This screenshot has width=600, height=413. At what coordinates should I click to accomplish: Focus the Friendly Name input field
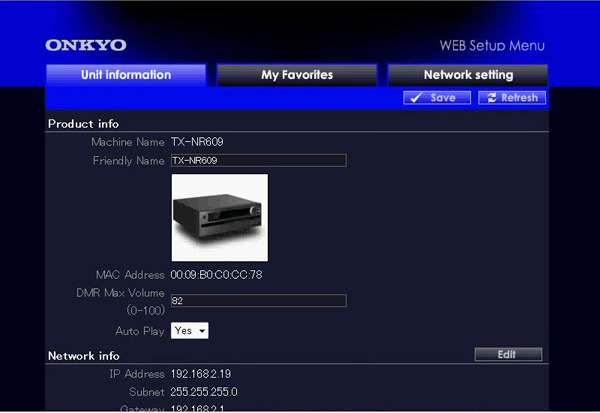(259, 160)
